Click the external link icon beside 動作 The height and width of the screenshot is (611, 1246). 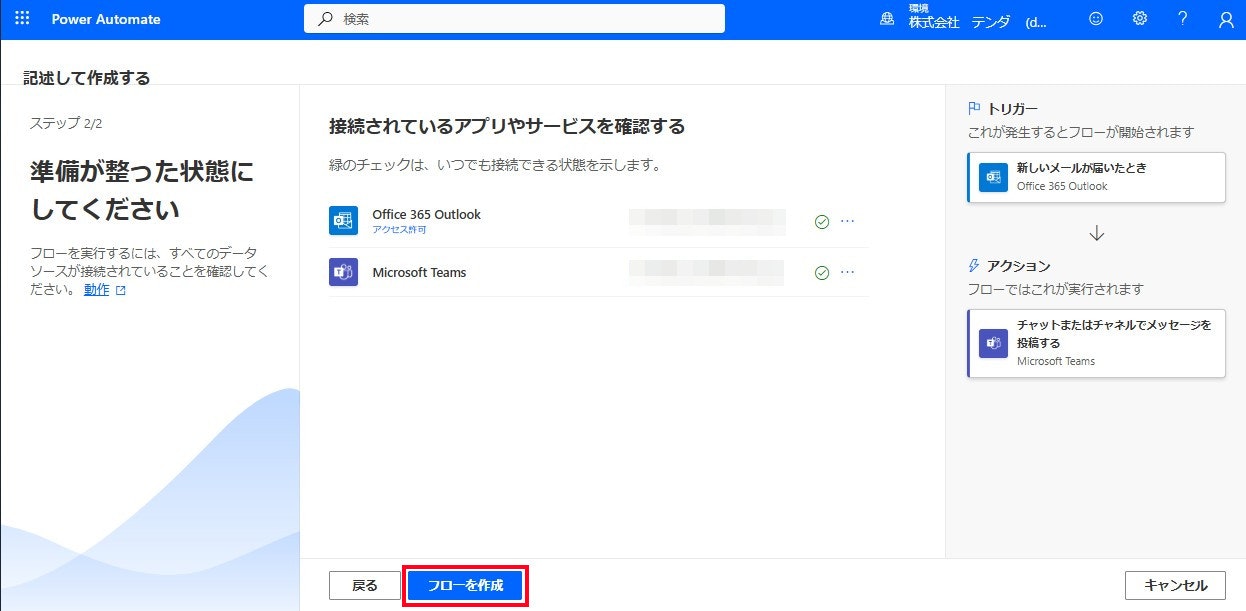[121, 291]
